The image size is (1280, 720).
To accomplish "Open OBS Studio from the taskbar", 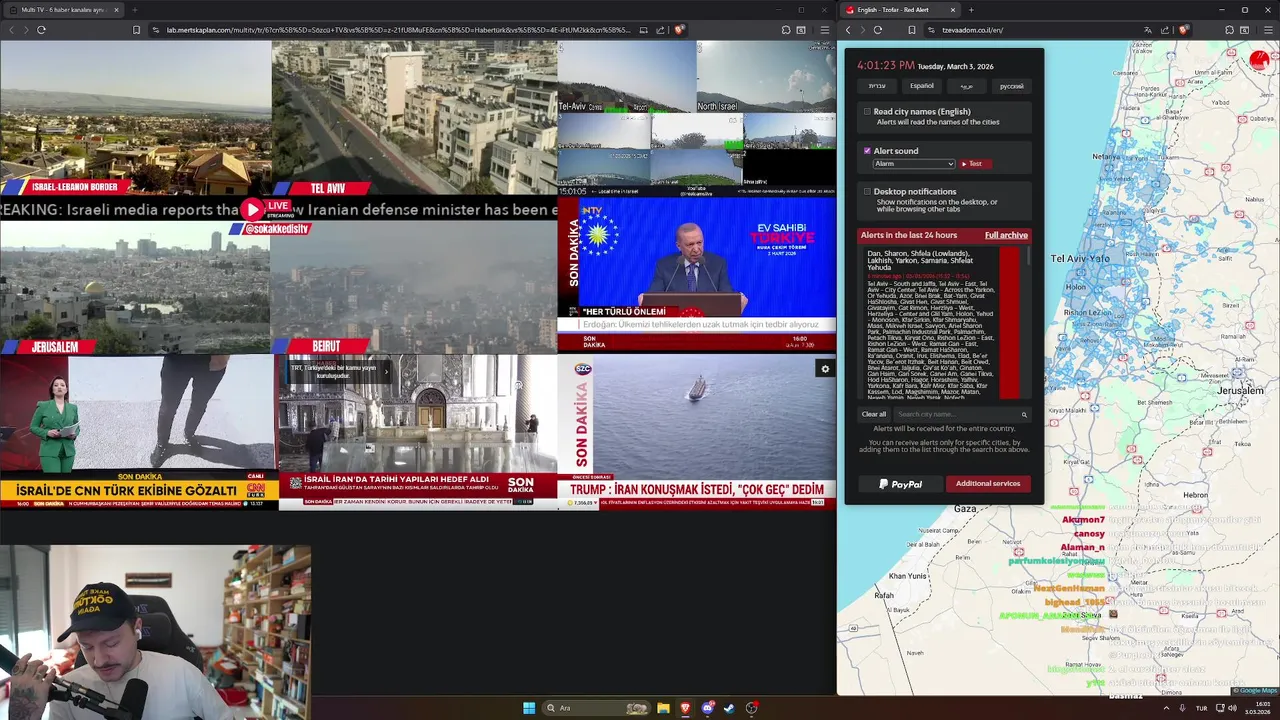I will 752,708.
